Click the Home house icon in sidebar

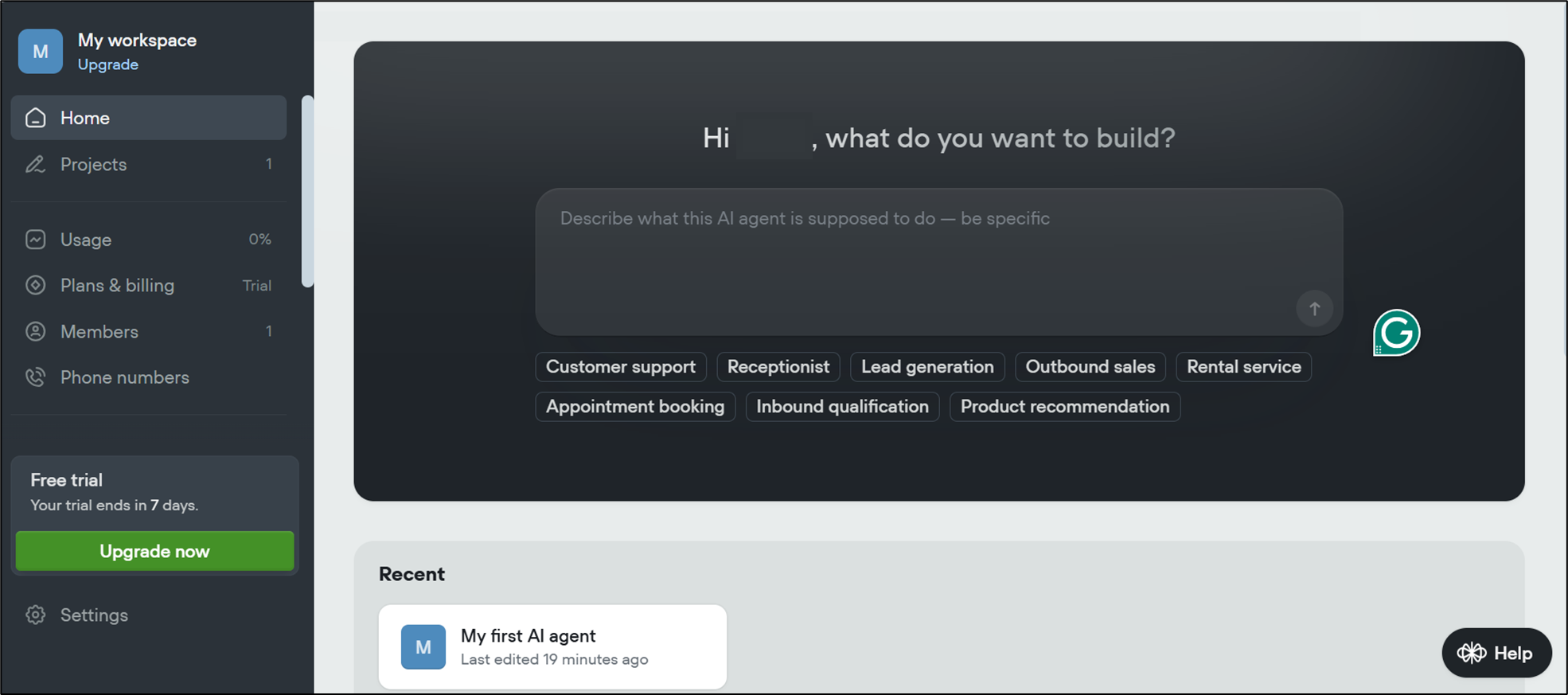pyautogui.click(x=36, y=118)
